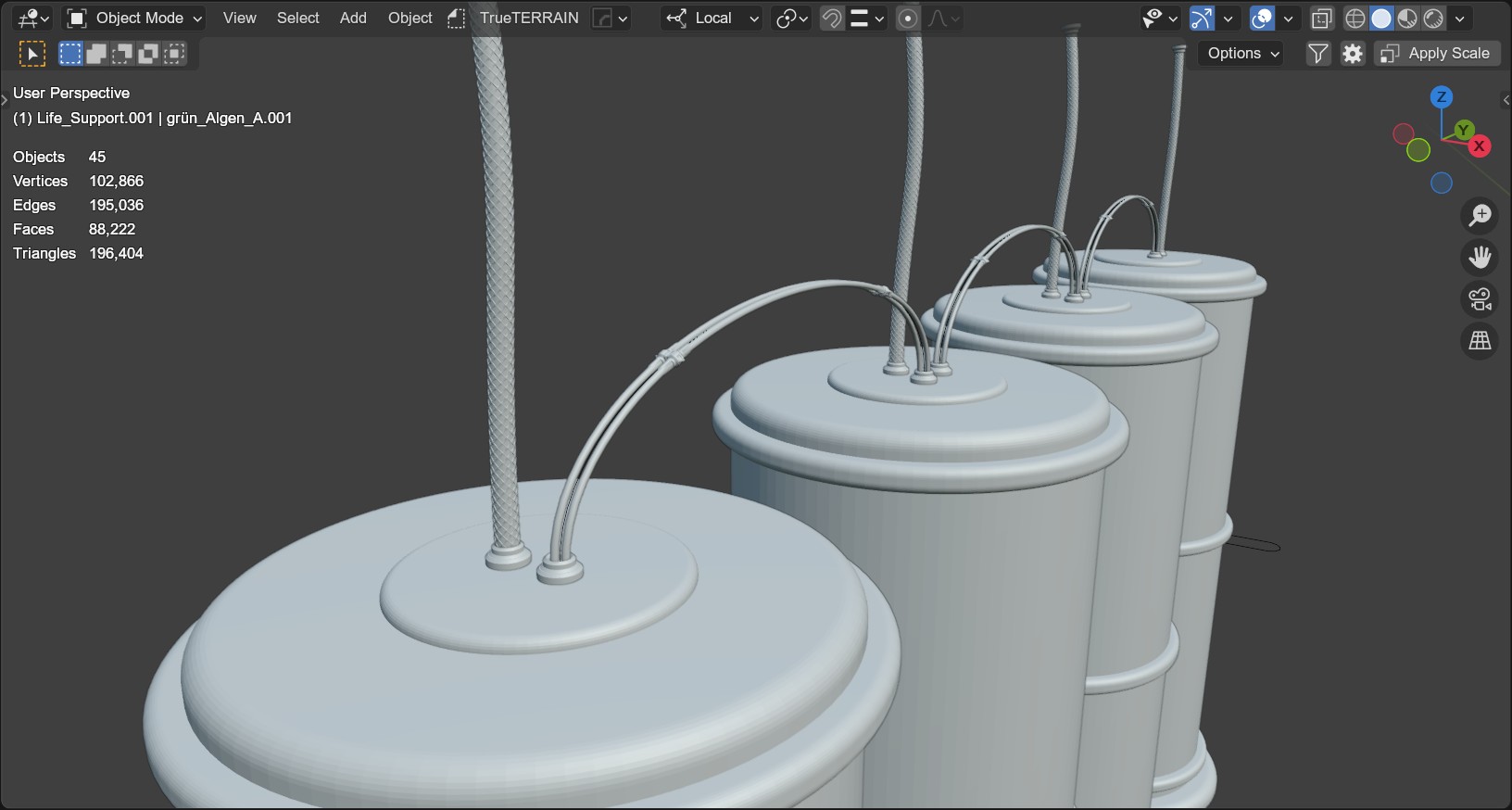Toggle snapping magnet icon
This screenshot has width=1512, height=810.
(832, 18)
